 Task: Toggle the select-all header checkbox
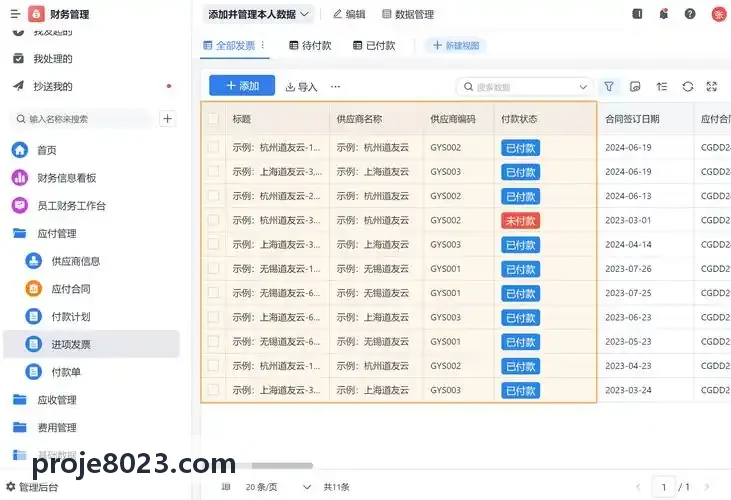click(213, 118)
